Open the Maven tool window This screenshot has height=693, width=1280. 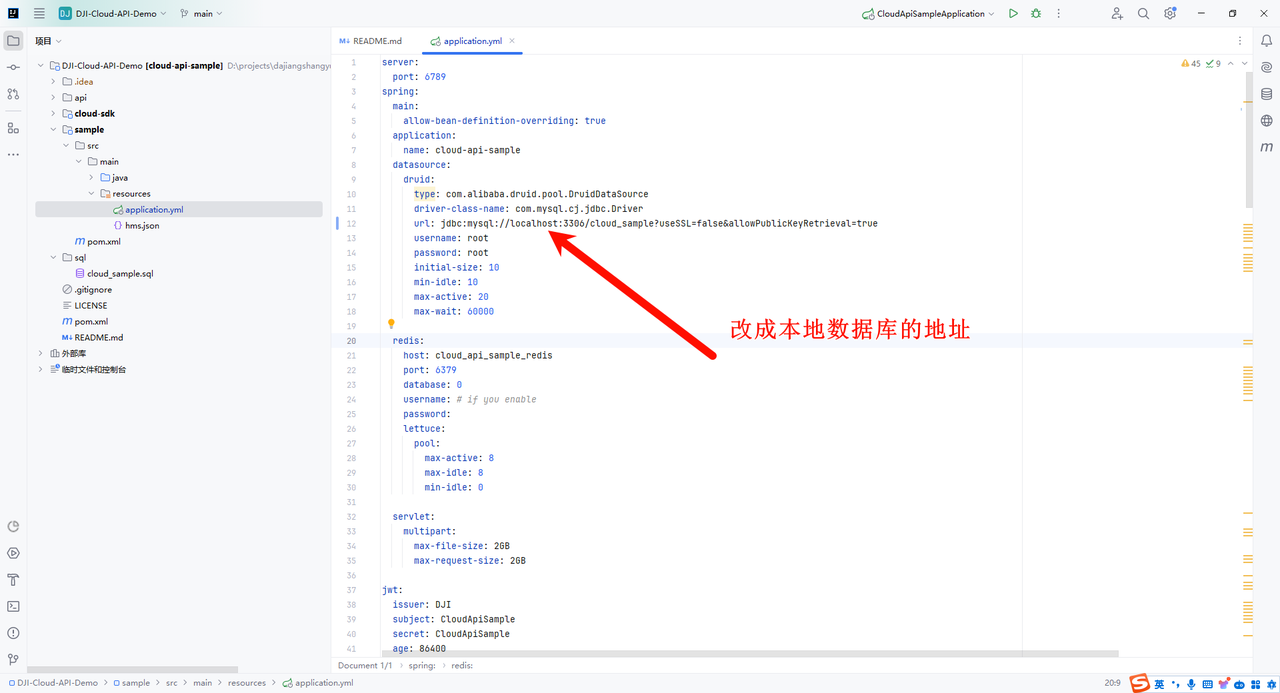coord(1266,147)
